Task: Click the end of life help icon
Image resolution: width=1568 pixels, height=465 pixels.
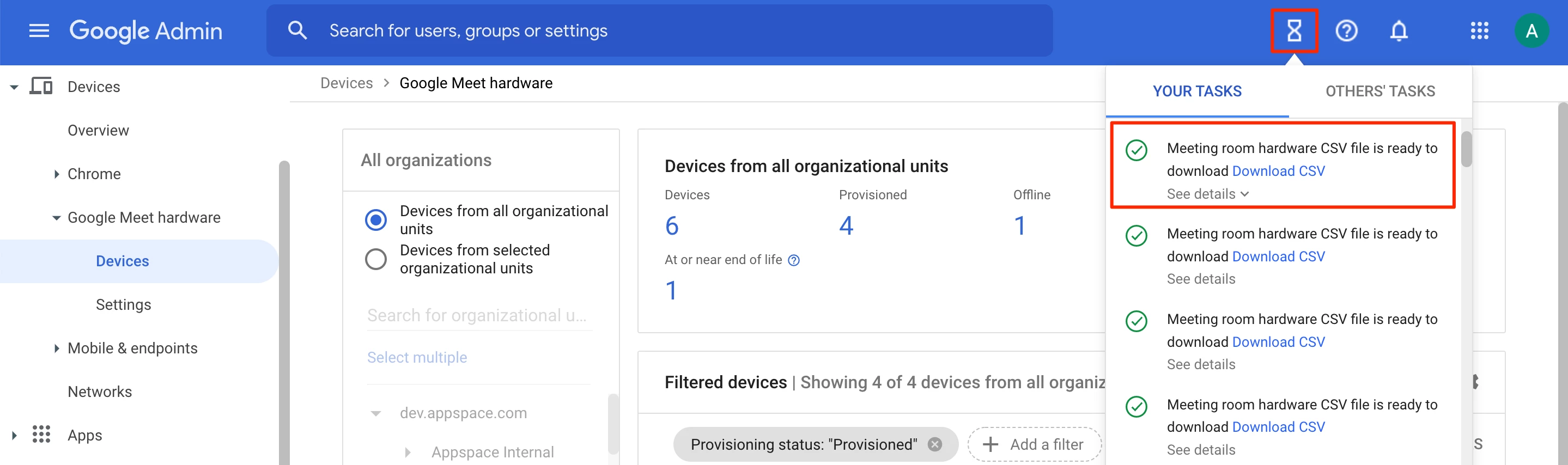Action: click(x=794, y=260)
